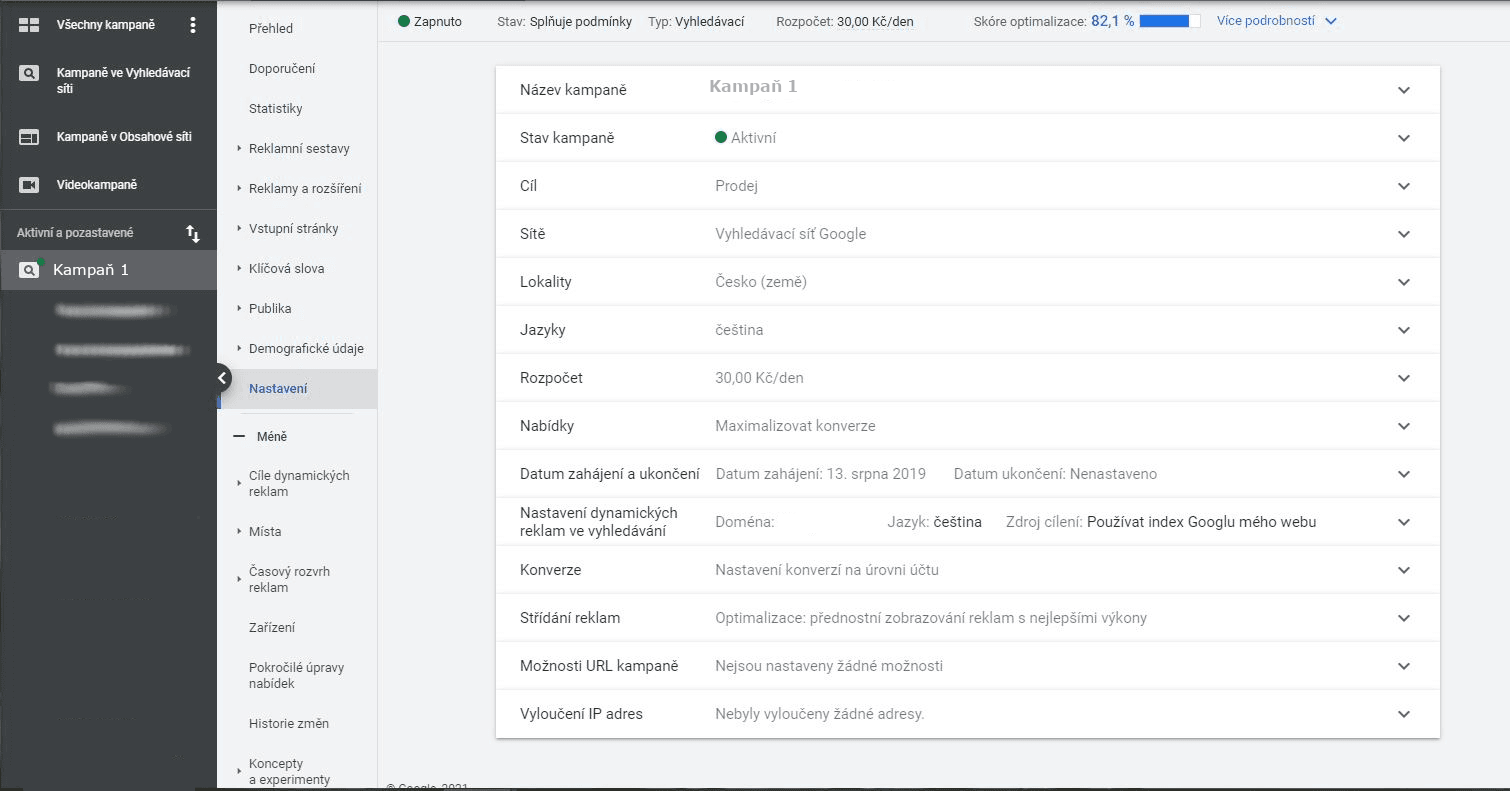Toggle the green Zapnuto campaign status
1510x791 pixels.
(x=430, y=21)
